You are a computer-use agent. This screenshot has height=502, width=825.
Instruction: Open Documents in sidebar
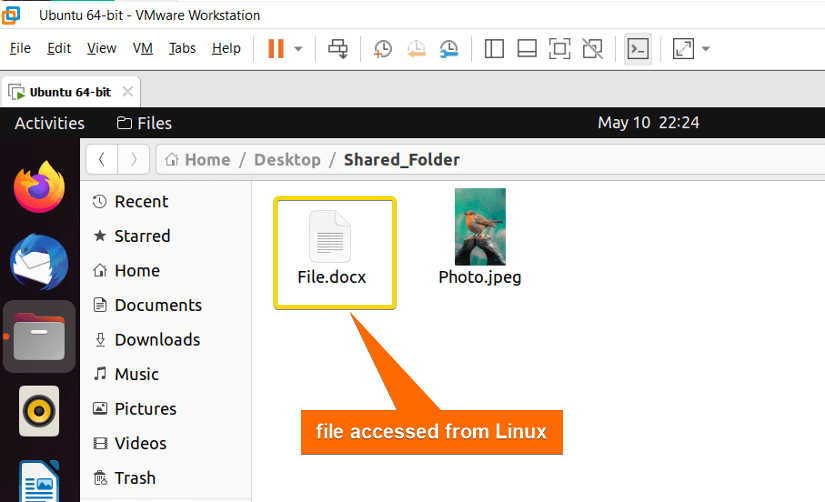[x=166, y=305]
